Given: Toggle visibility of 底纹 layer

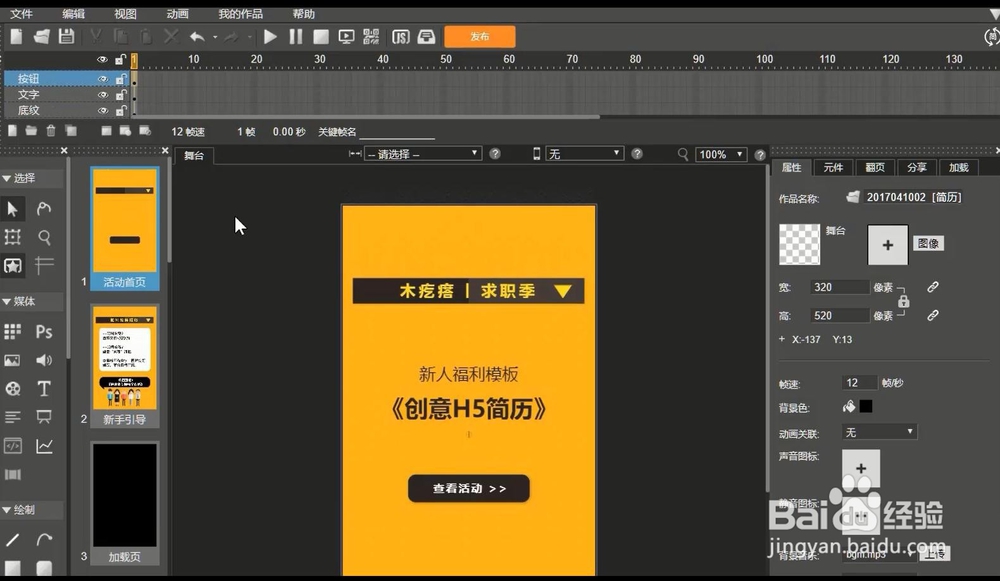Looking at the screenshot, I should (x=102, y=111).
